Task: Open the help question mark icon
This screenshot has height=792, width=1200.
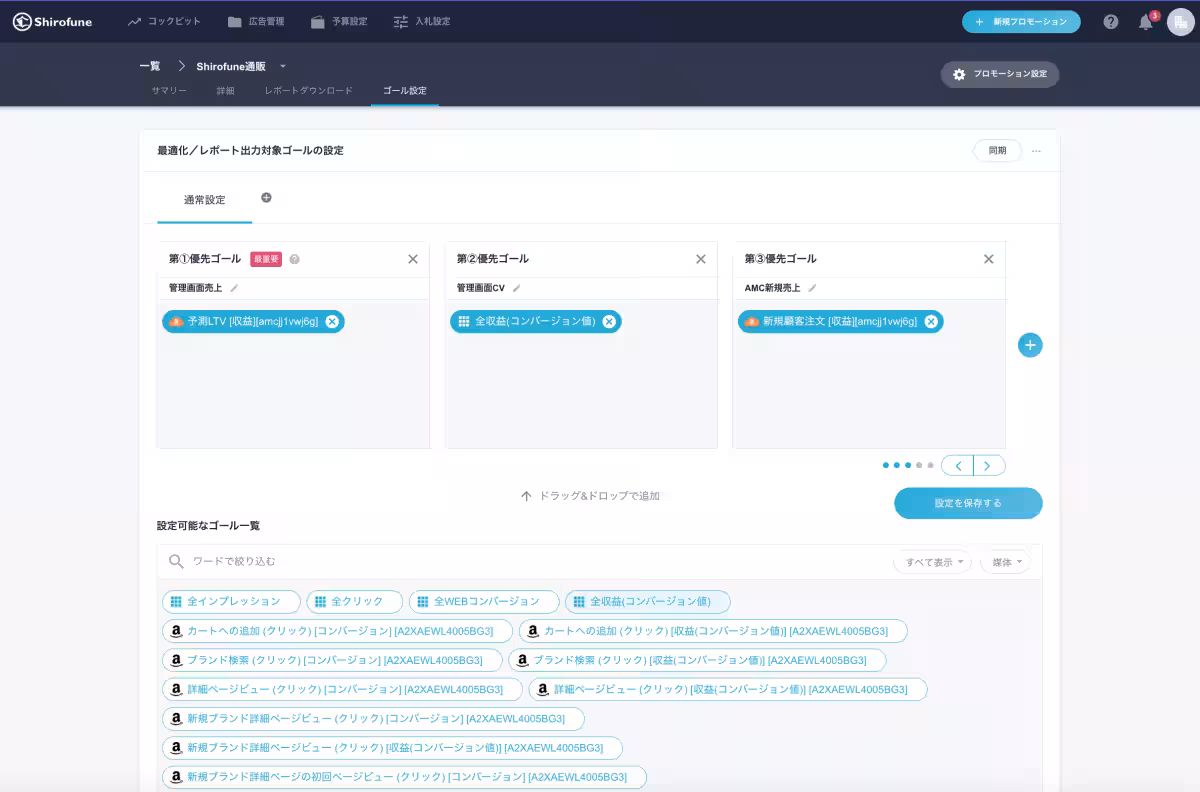Action: [x=1111, y=22]
